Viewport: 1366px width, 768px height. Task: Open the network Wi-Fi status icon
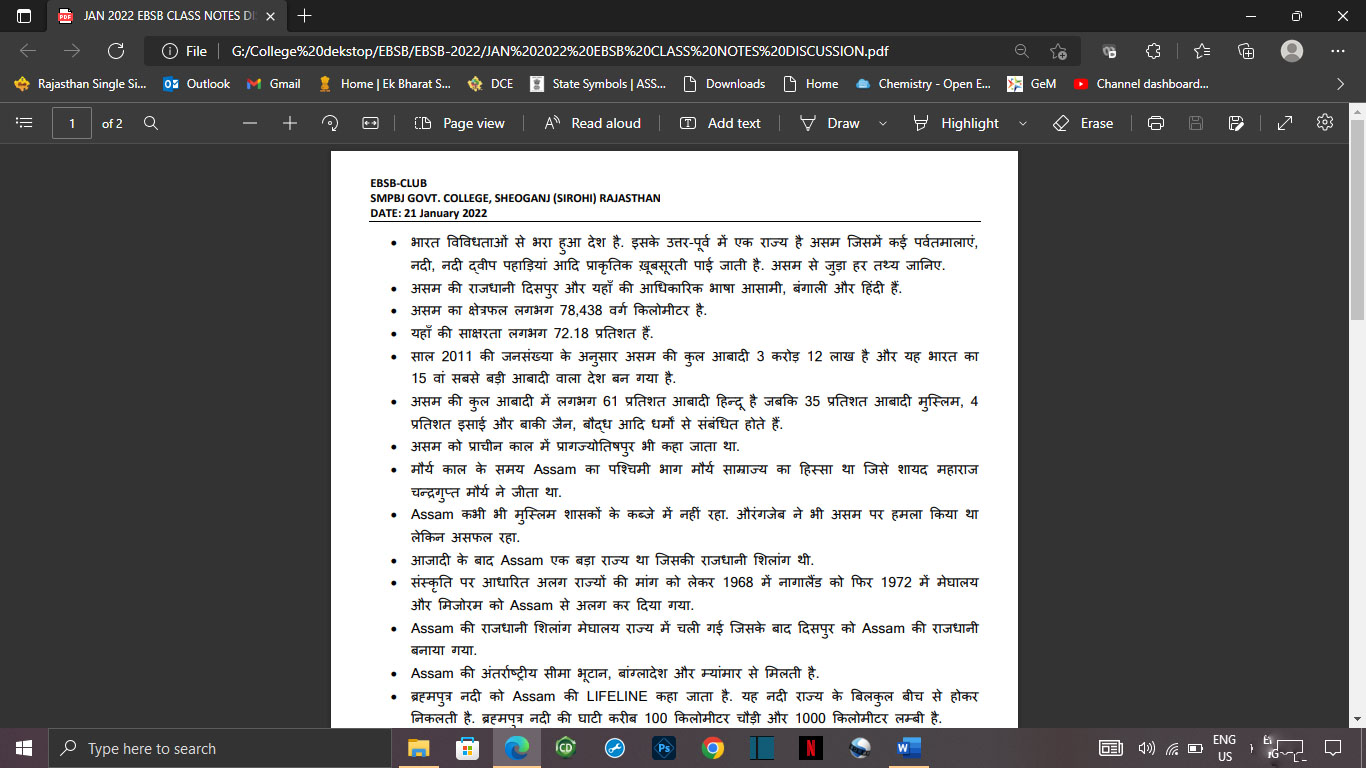[1171, 748]
